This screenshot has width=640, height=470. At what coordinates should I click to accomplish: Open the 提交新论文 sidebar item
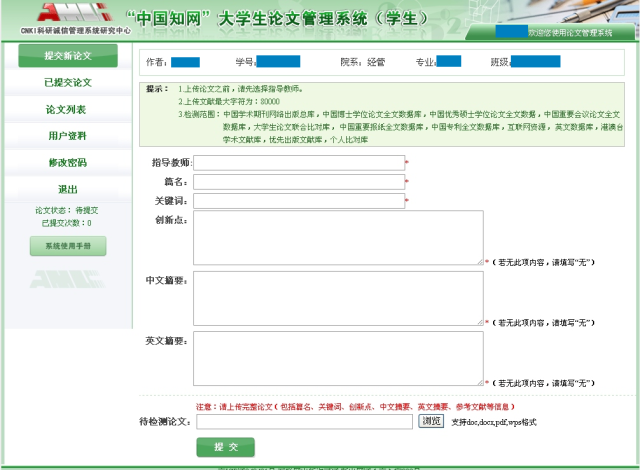68,56
